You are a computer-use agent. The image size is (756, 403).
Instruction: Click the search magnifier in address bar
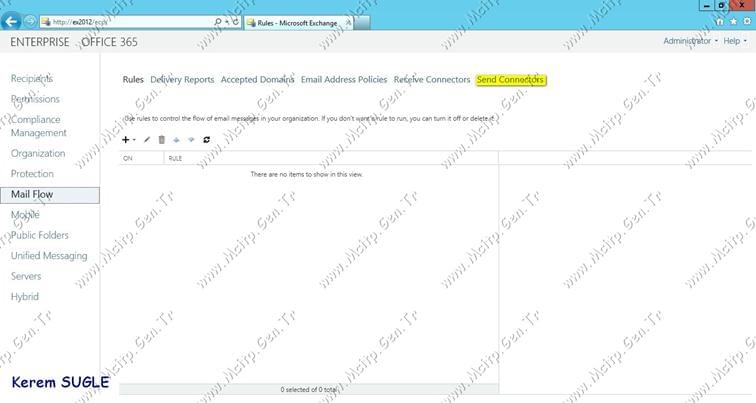[217, 22]
